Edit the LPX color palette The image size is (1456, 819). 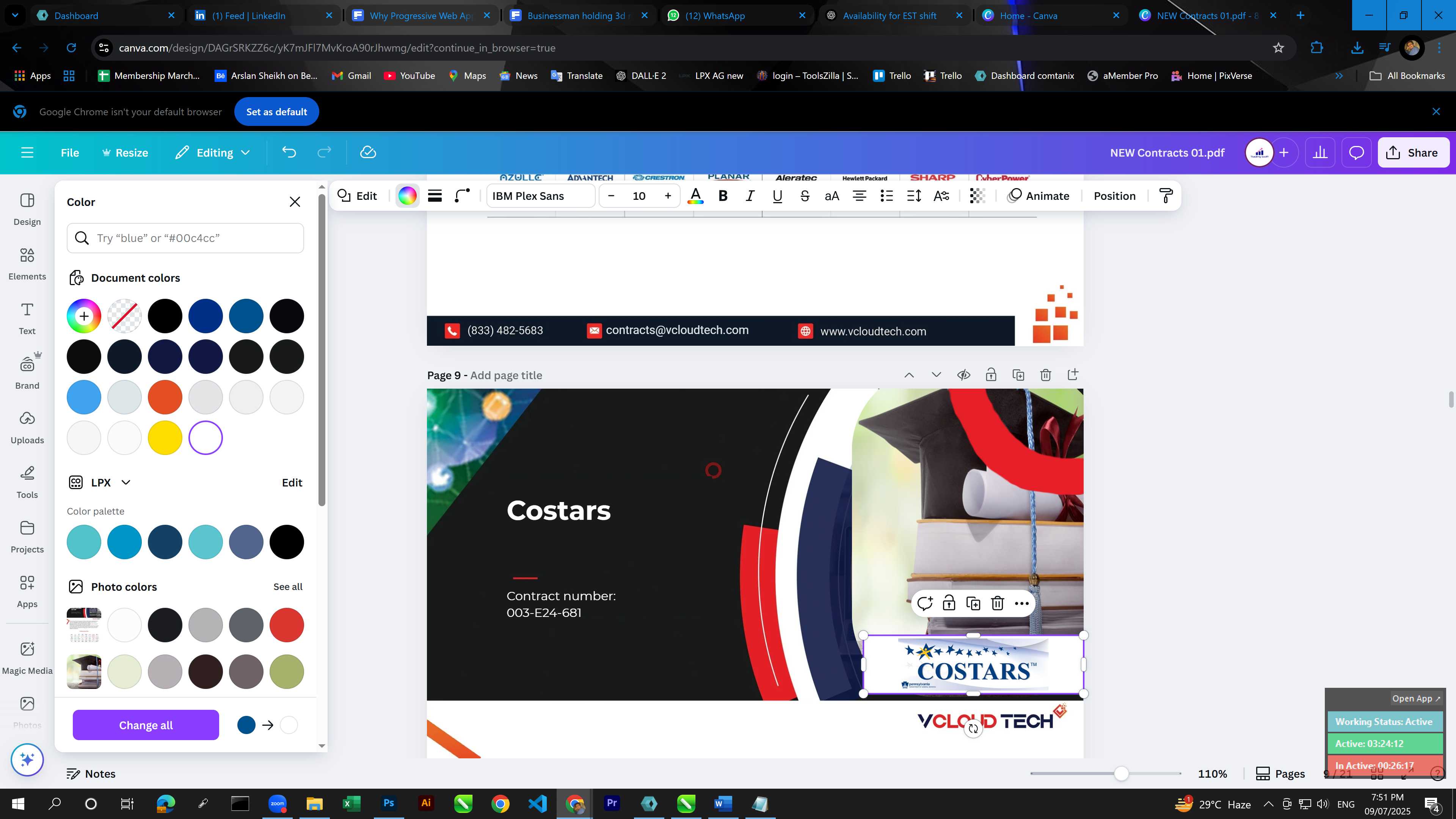coord(292,483)
